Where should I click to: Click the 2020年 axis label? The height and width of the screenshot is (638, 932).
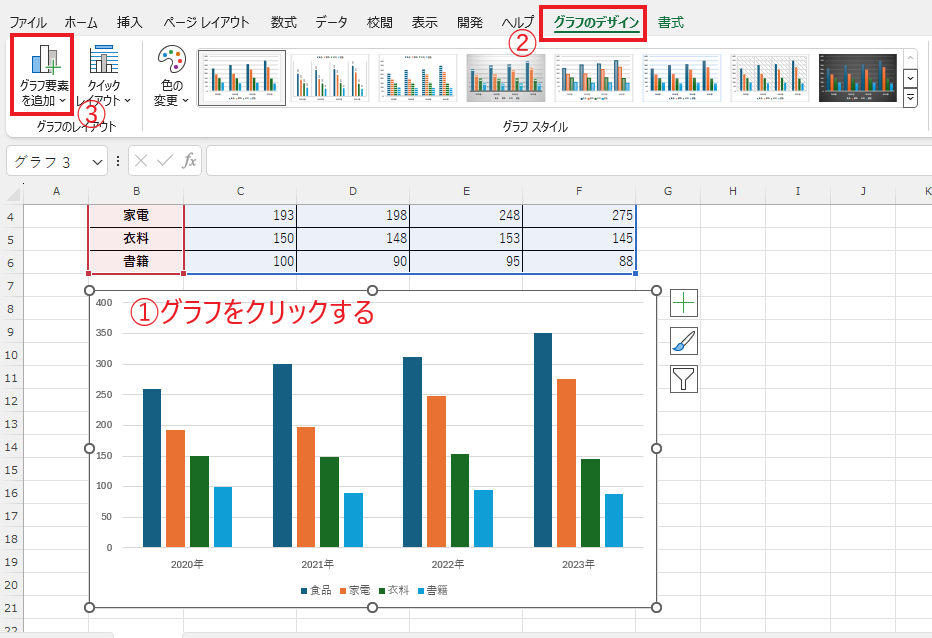(187, 564)
